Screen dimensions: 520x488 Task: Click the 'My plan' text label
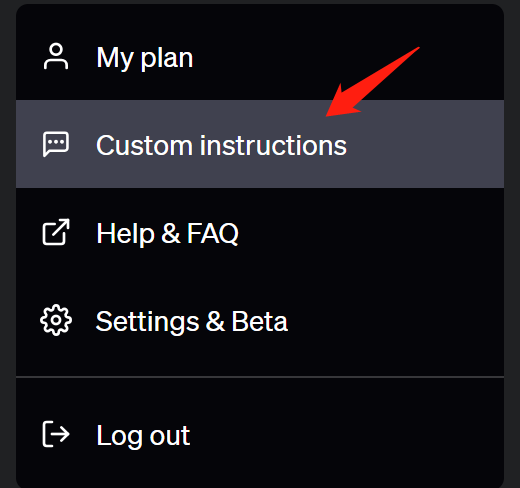point(145,58)
